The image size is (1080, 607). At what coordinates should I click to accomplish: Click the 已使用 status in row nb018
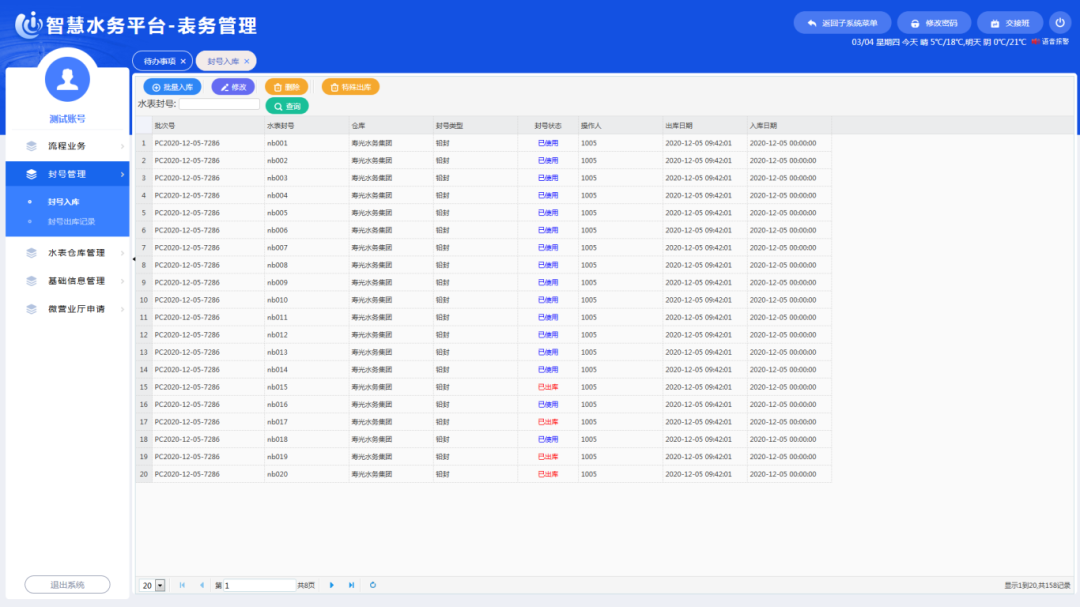(x=548, y=439)
